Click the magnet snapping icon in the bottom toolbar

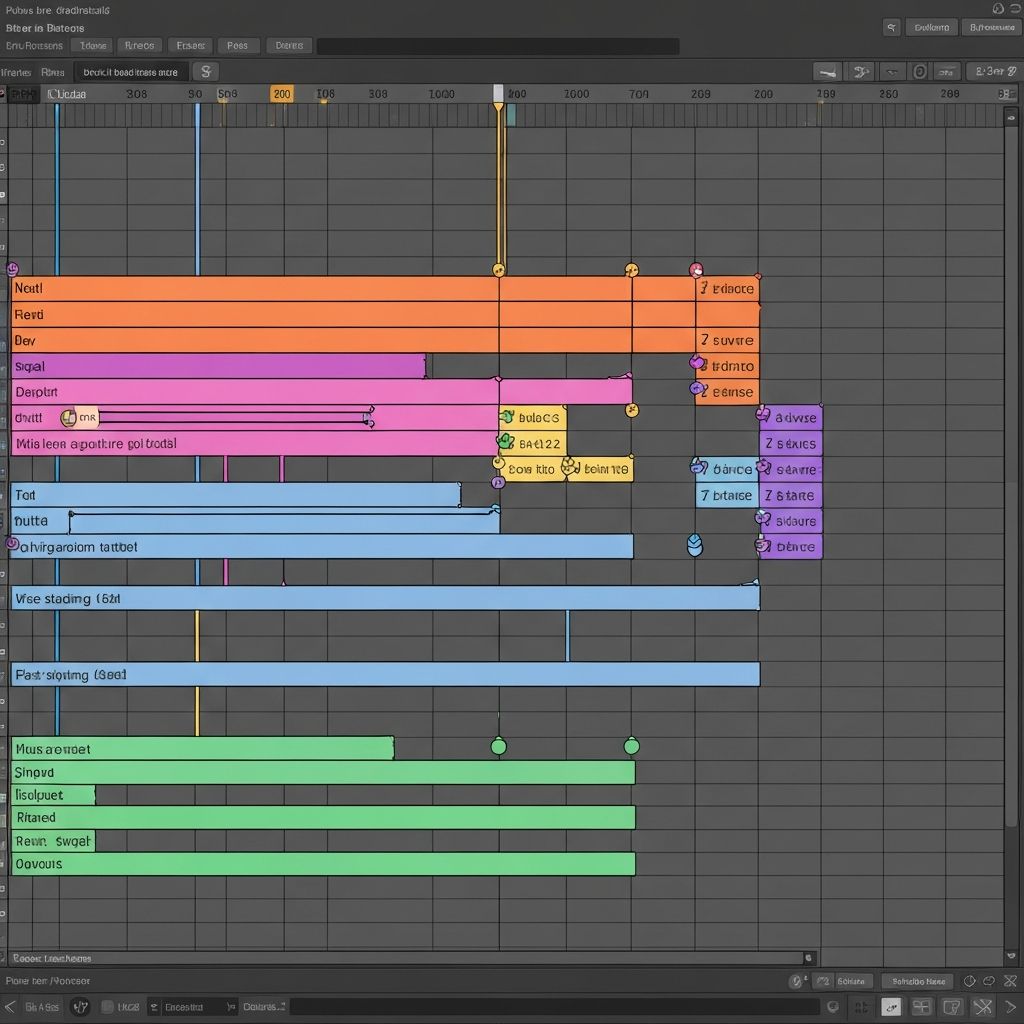[x=890, y=1006]
